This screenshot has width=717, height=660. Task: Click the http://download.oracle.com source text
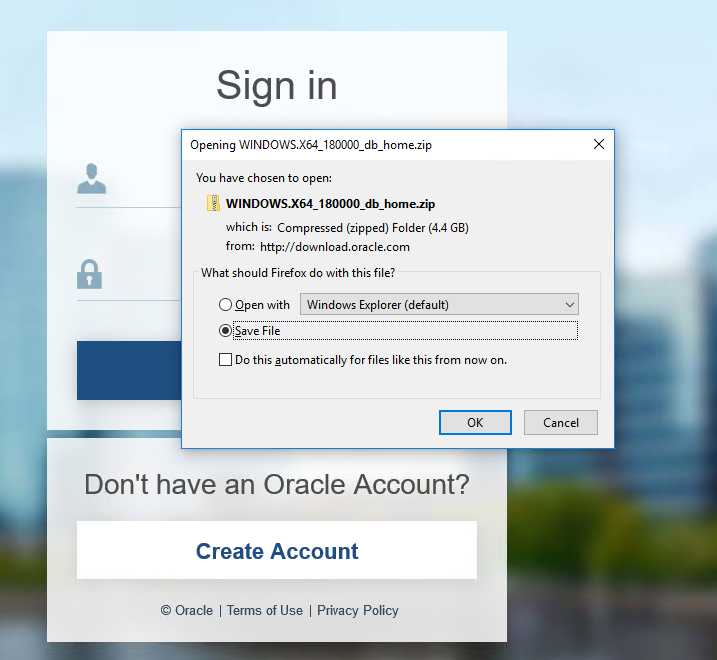tap(335, 247)
